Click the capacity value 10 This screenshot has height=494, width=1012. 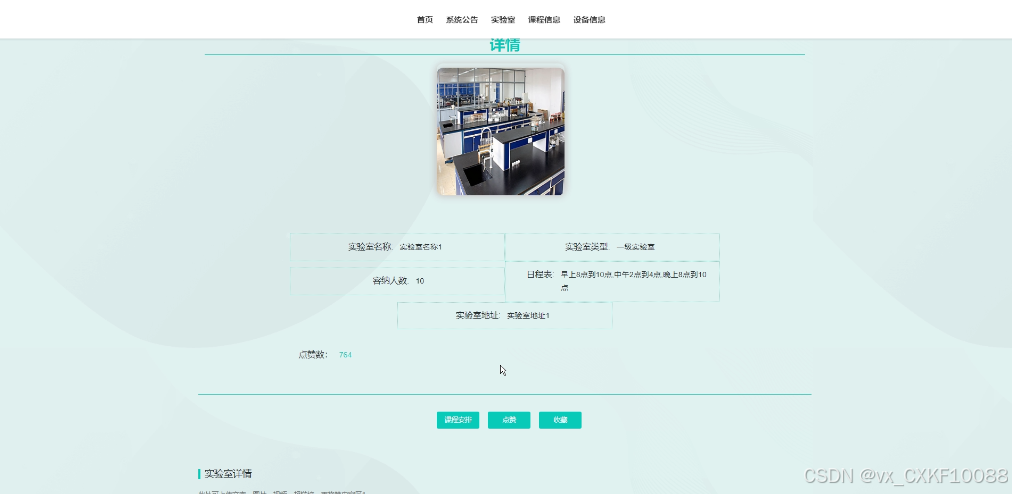420,281
